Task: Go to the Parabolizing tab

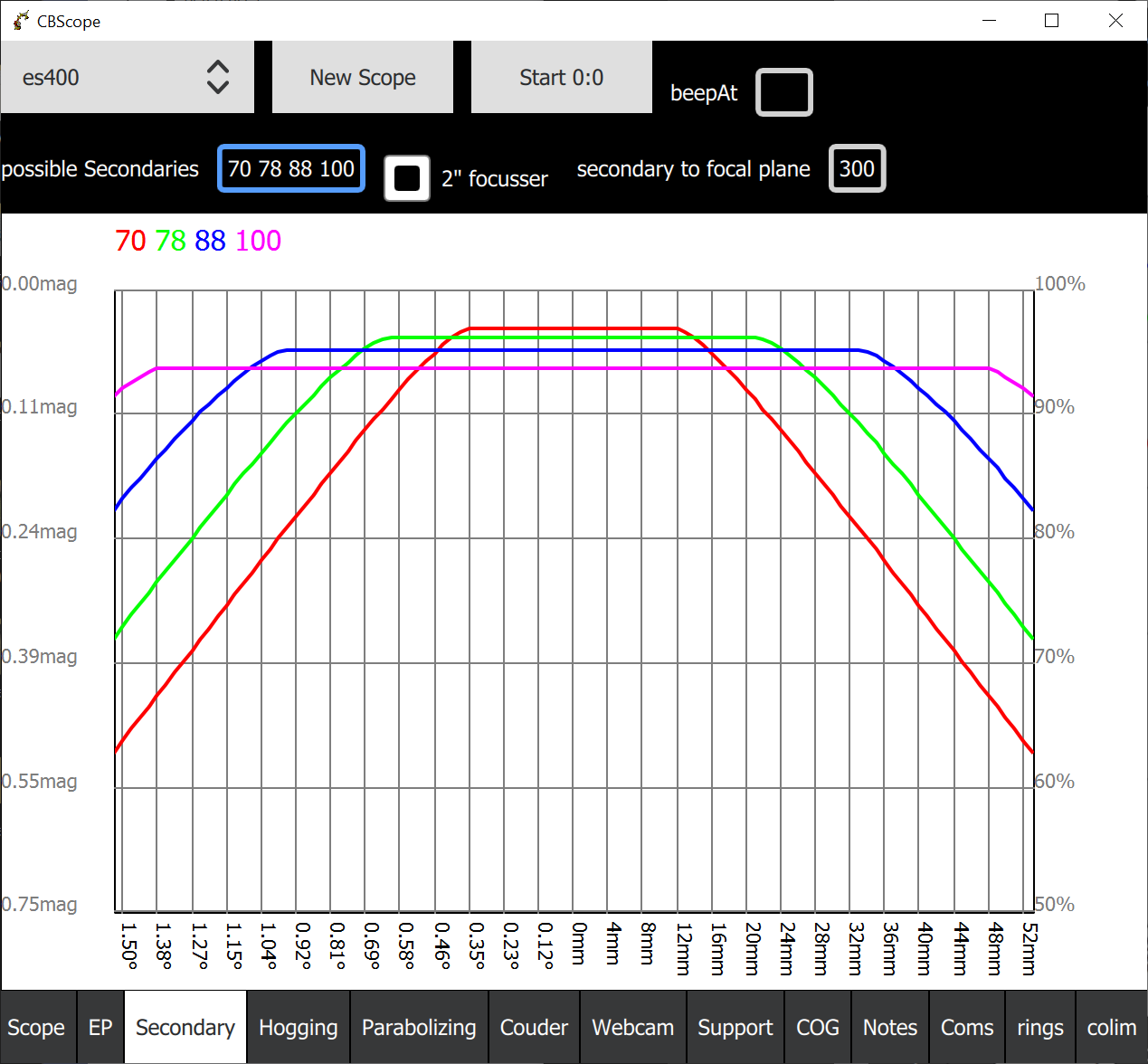Action: click(419, 1027)
